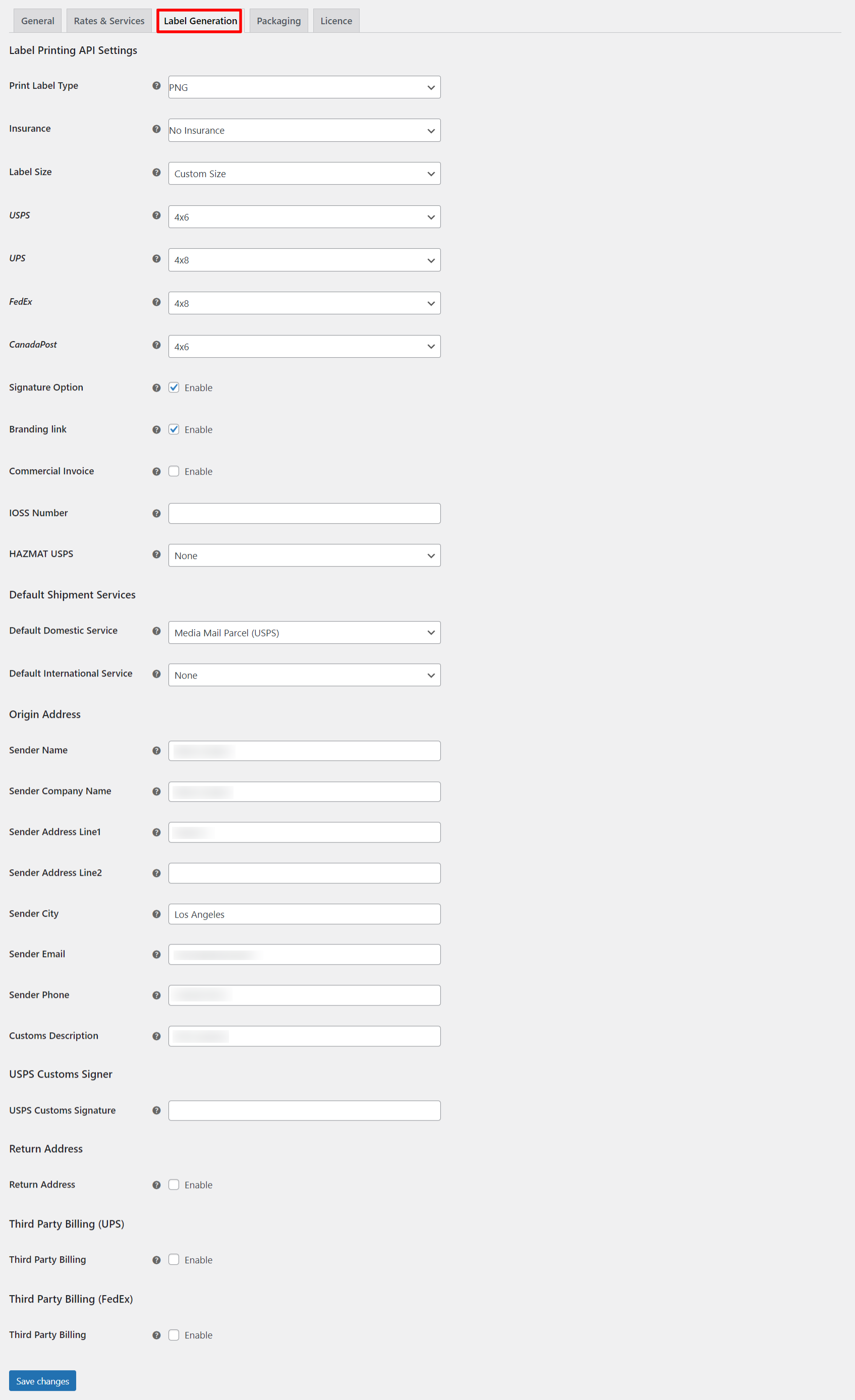Click the Insurance help tooltip icon
This screenshot has width=855, height=1400.
pyautogui.click(x=156, y=129)
